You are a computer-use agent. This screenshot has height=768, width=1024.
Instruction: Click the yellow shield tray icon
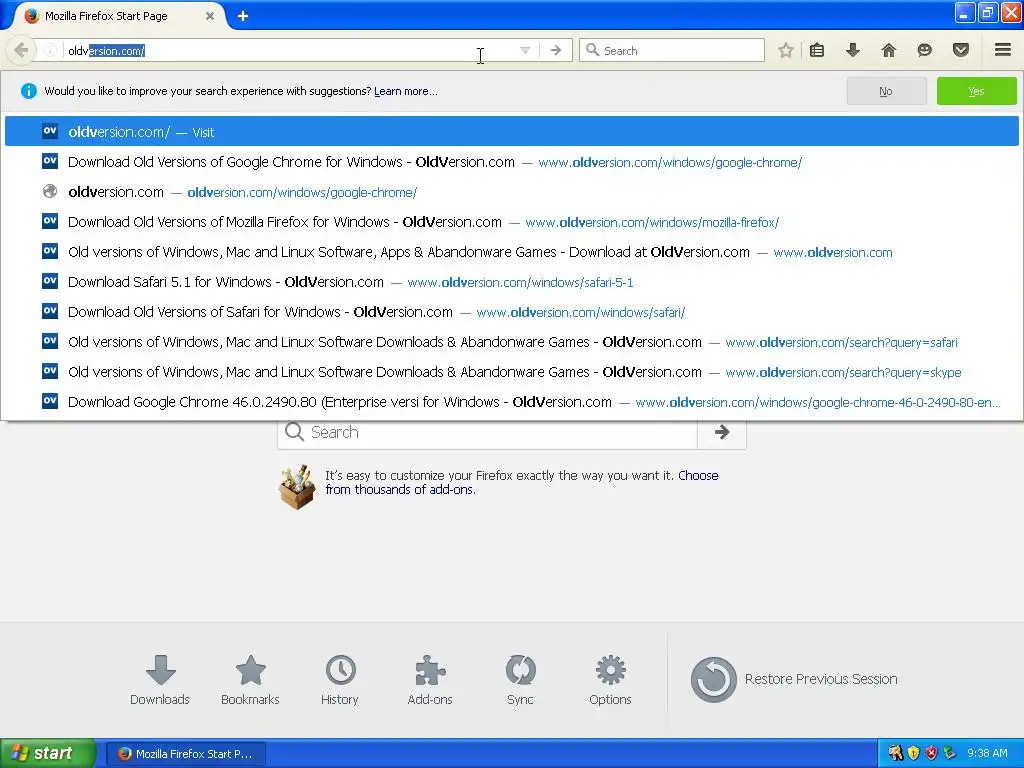pos(914,754)
